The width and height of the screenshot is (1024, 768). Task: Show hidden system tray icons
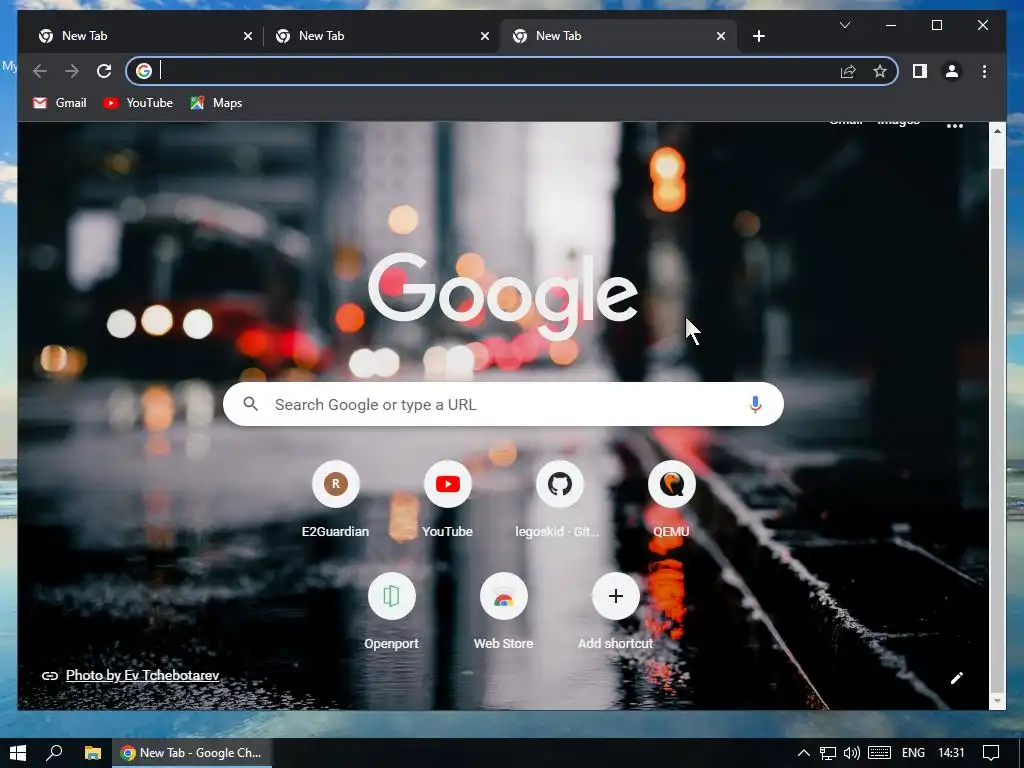(x=804, y=753)
